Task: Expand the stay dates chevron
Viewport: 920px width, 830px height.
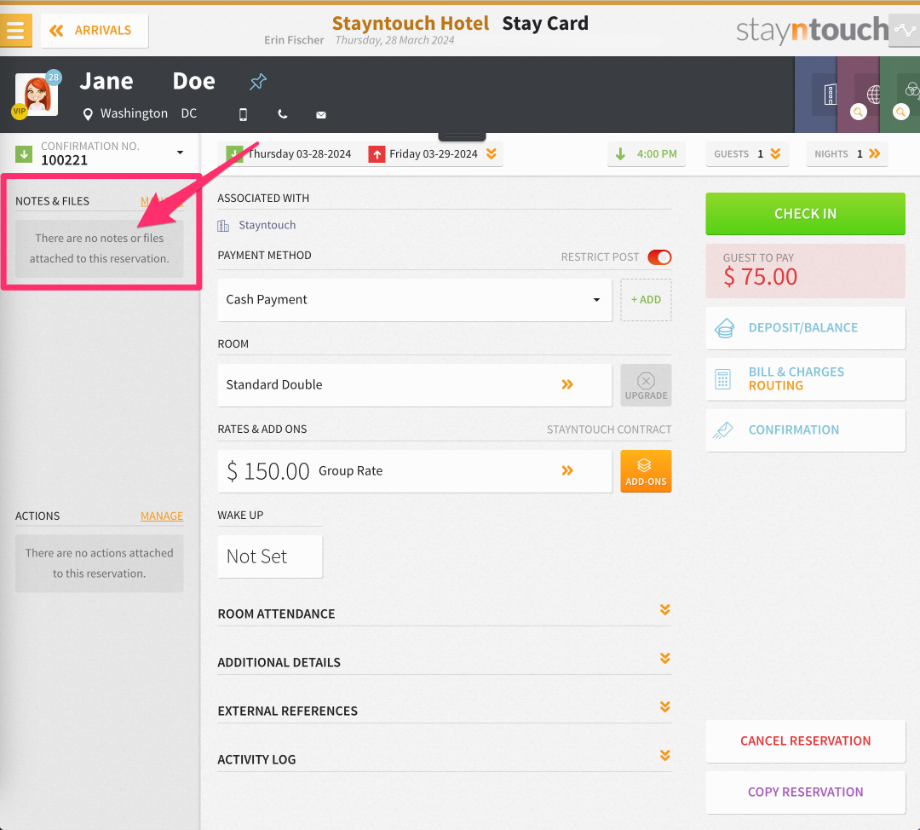Action: click(x=492, y=154)
